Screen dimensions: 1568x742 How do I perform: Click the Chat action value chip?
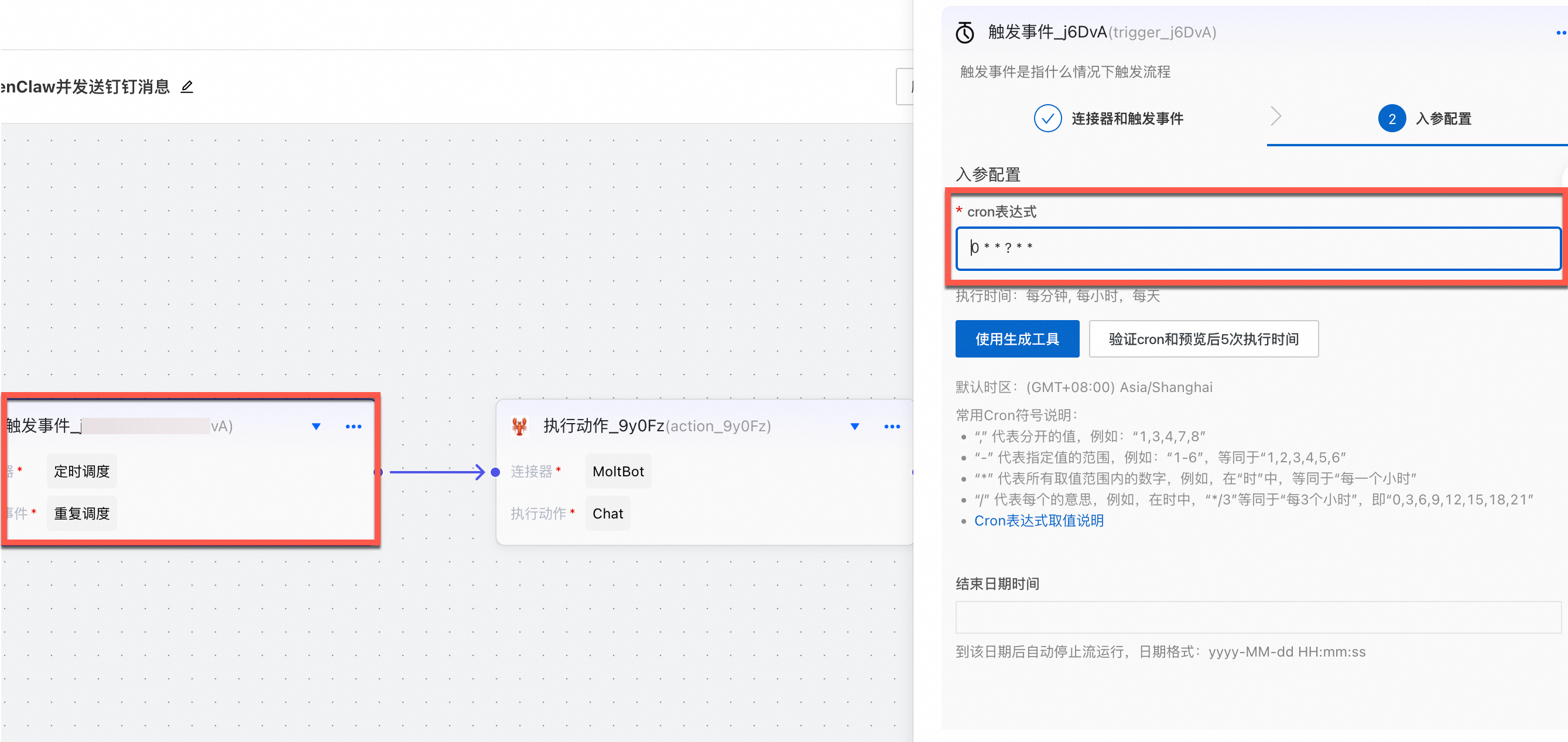(x=608, y=513)
